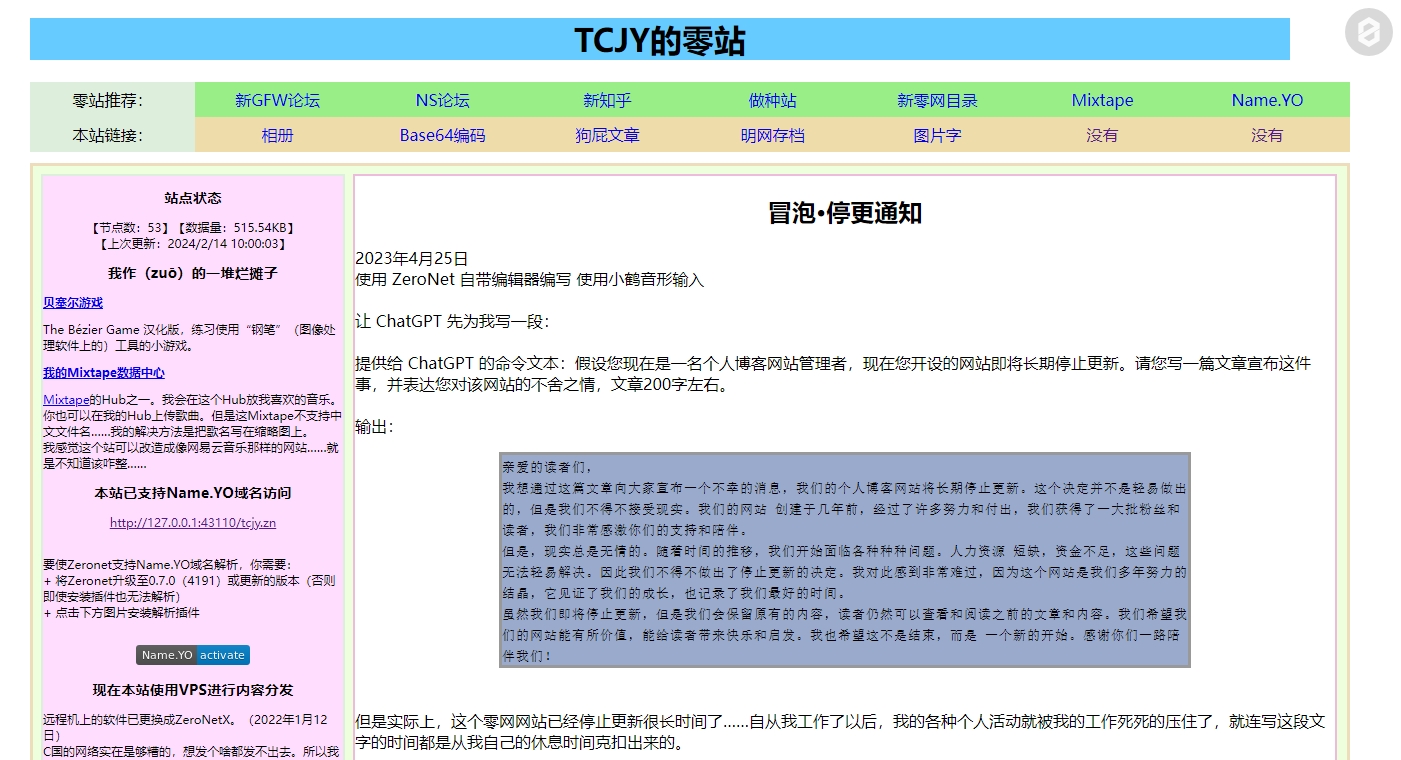Visit the NS论坛 link

[x=442, y=100]
